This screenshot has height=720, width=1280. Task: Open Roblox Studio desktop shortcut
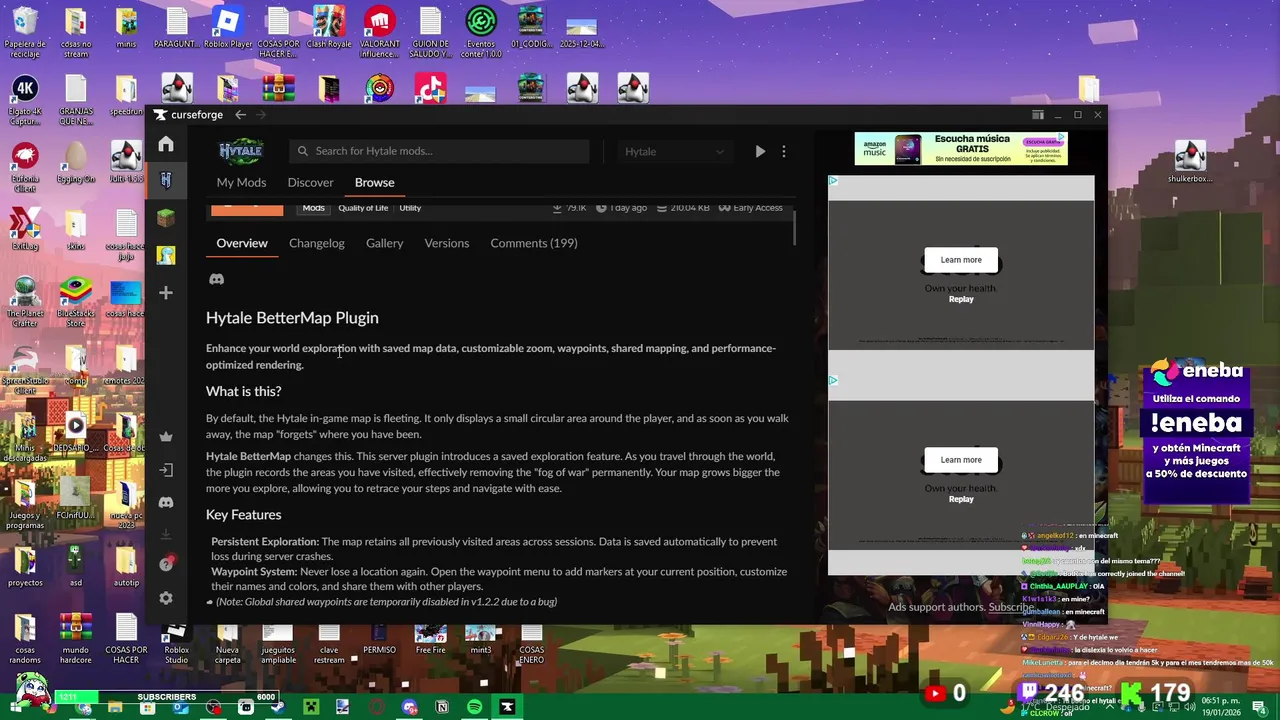coord(176,645)
